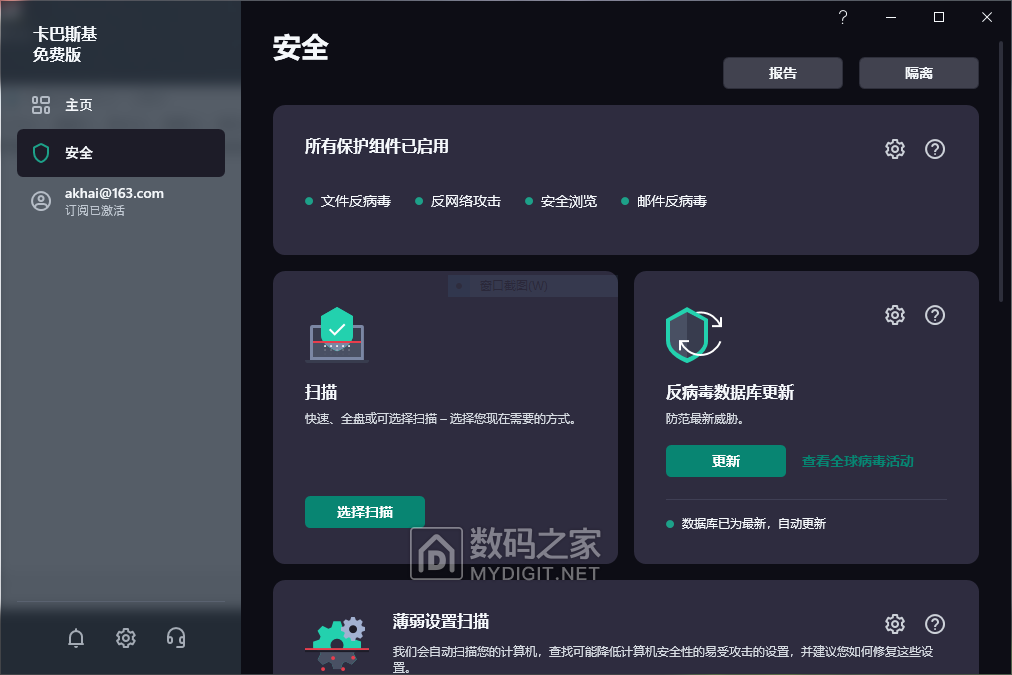This screenshot has height=675, width=1012.
Task: Open protection components settings gear
Action: click(x=895, y=149)
